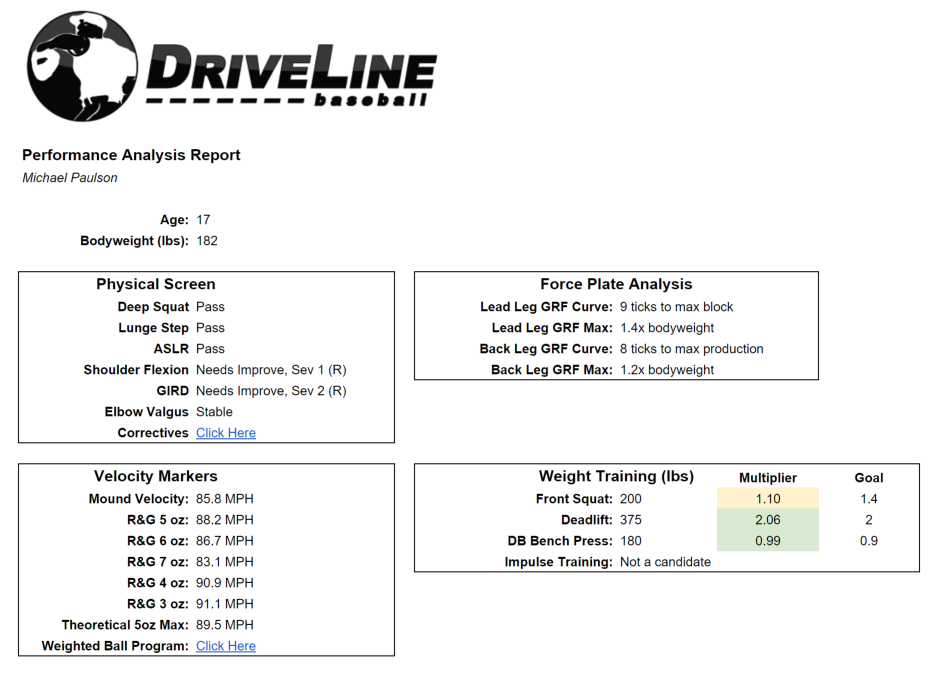Click the Mound Velocity '85.8 MPH' value

tap(224, 499)
